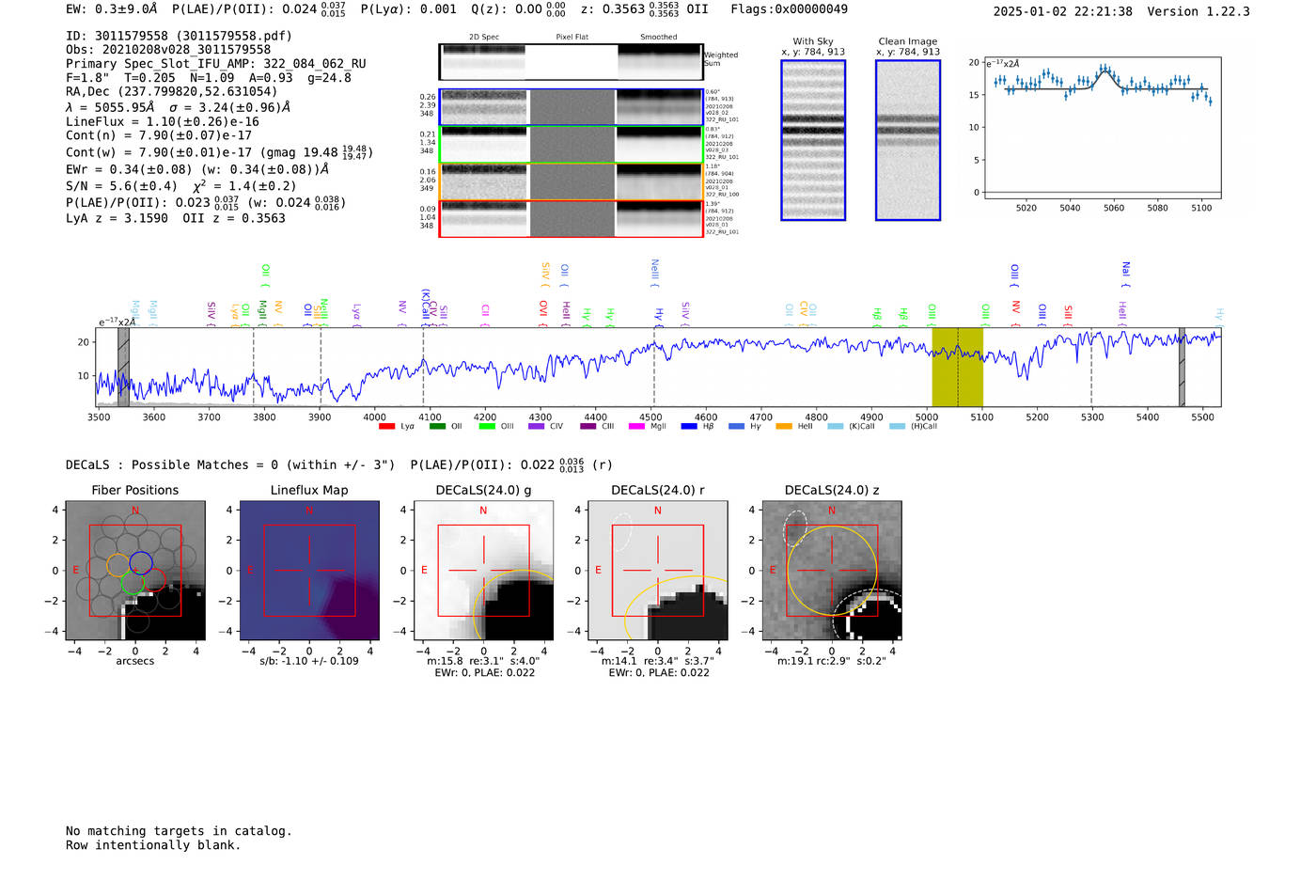This screenshot has width=1316, height=896.
Task: Open the DECaLS(24.0) z image
Action: click(832, 571)
